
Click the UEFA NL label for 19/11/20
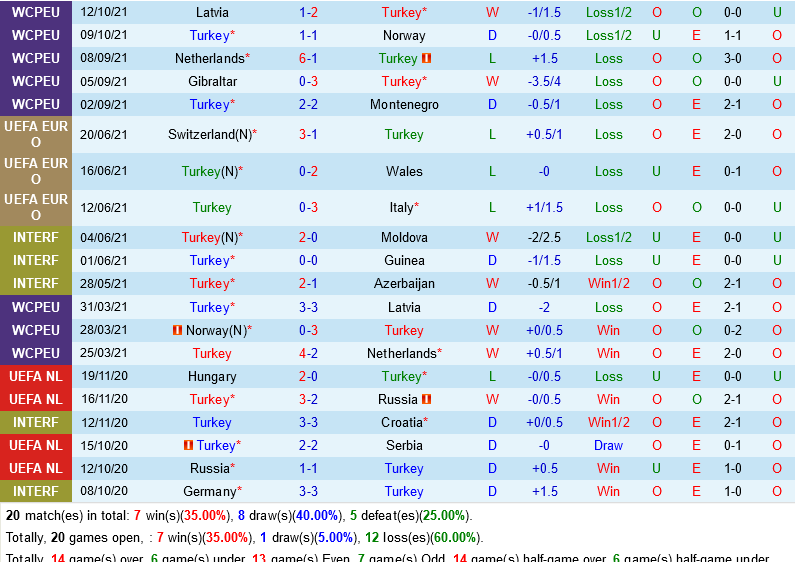[x=35, y=376]
